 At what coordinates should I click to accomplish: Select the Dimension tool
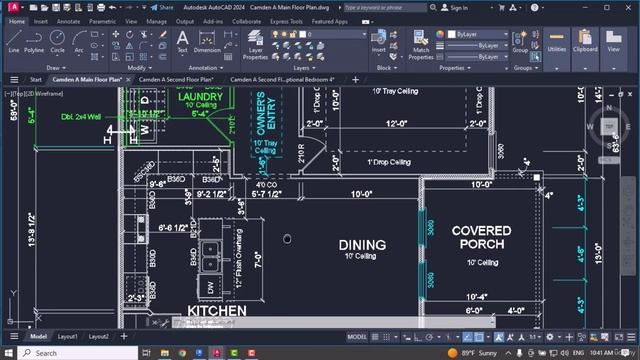point(207,41)
